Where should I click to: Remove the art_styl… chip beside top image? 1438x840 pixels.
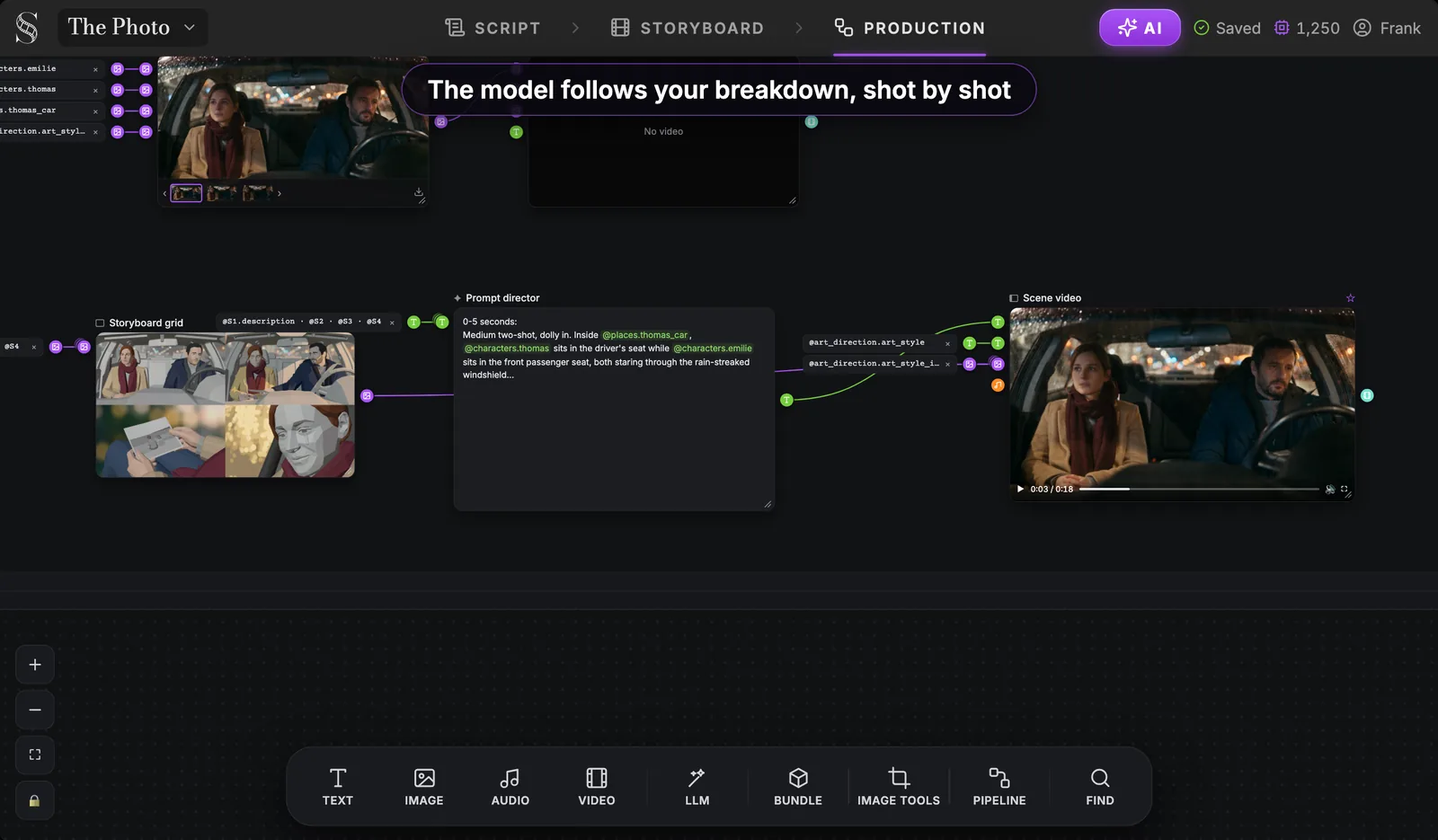95,132
